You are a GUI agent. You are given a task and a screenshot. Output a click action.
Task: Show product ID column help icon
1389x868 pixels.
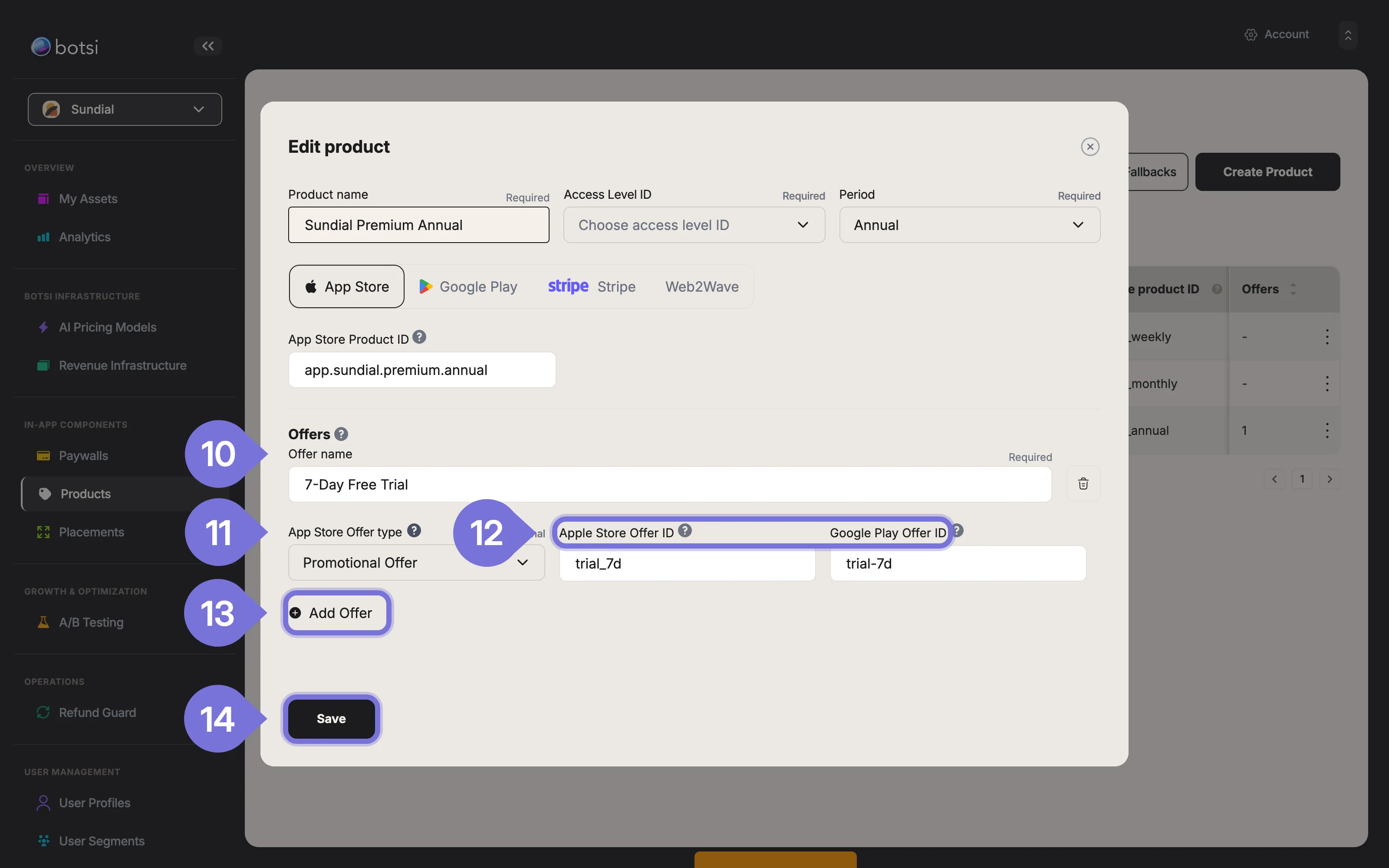[x=1217, y=289]
